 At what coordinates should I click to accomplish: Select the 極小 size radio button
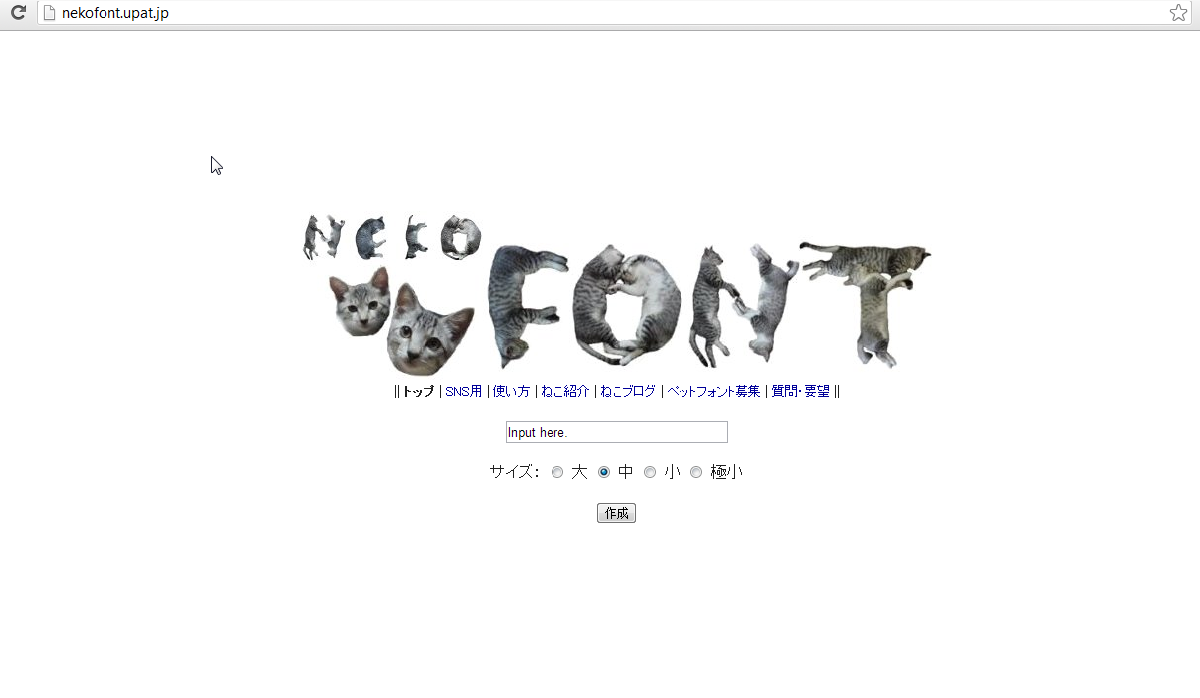(x=696, y=472)
